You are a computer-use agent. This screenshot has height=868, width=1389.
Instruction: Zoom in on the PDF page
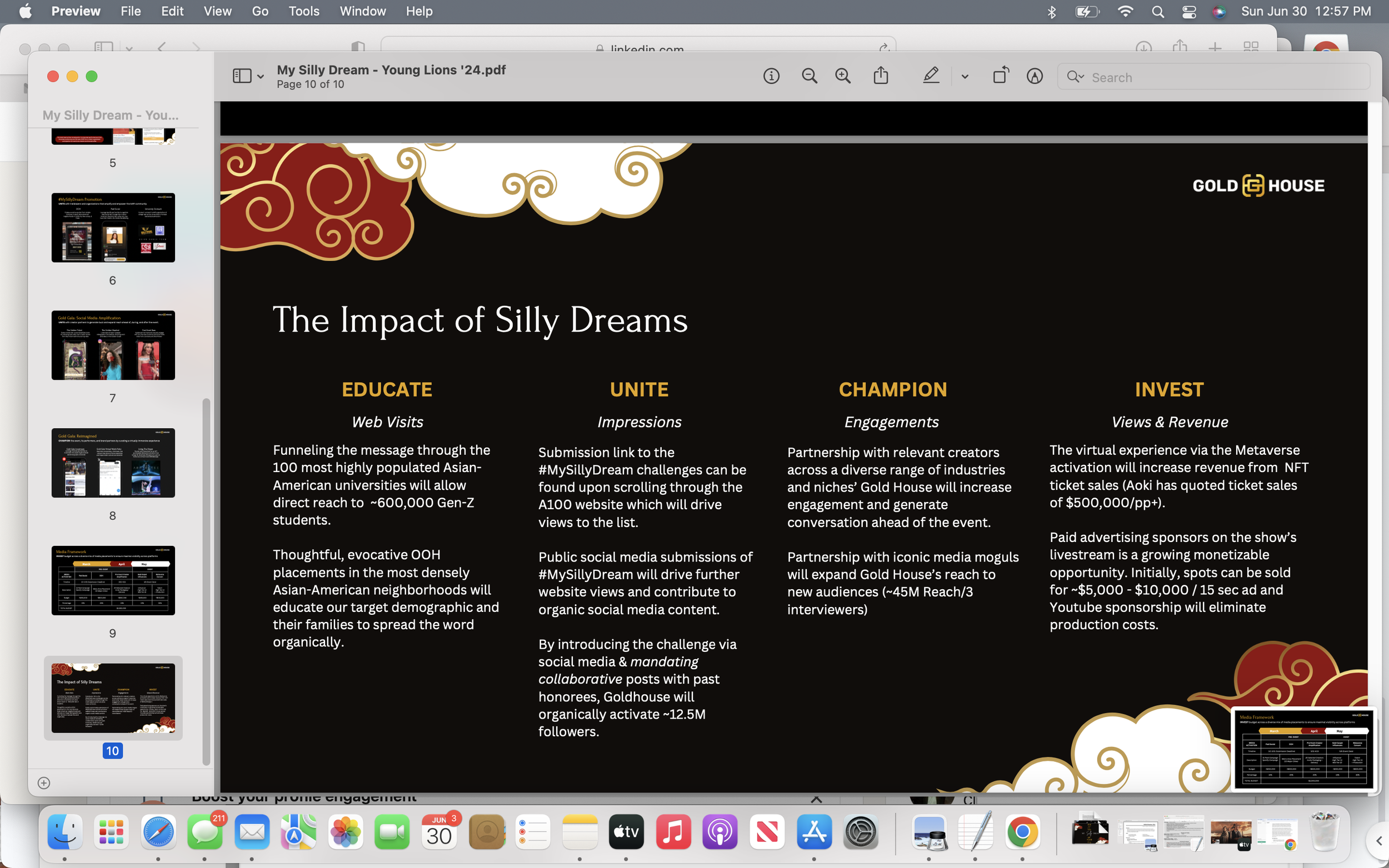(x=842, y=76)
